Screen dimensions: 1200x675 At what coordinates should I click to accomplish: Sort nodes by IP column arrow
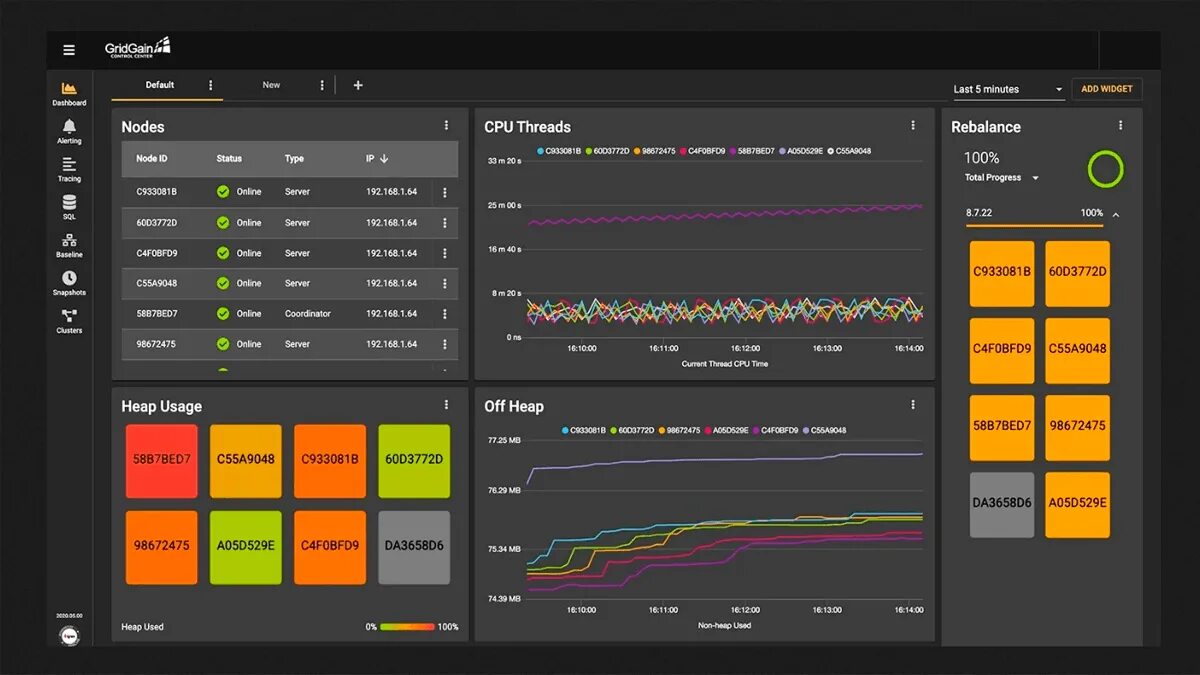[384, 159]
